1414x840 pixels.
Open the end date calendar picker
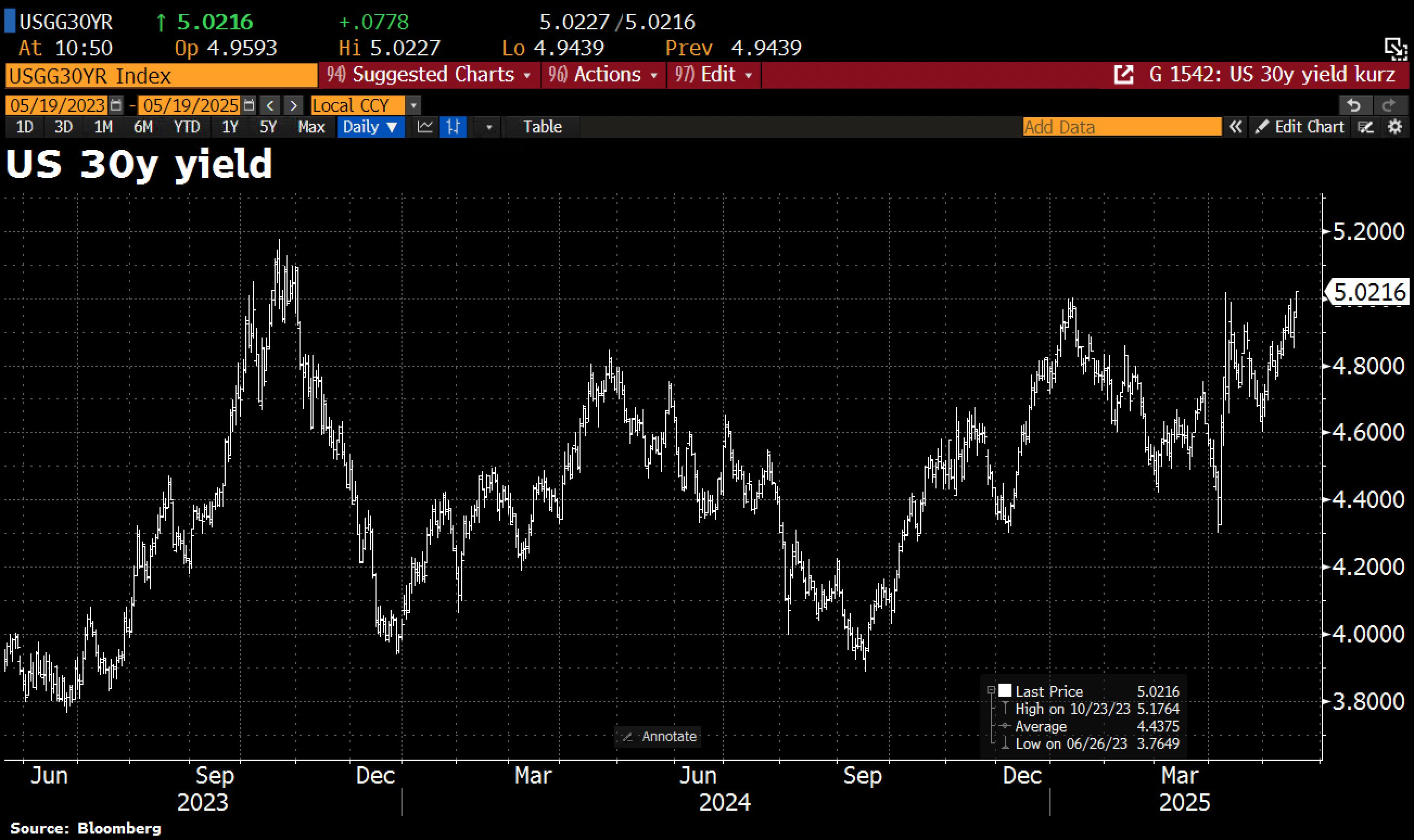(x=249, y=105)
